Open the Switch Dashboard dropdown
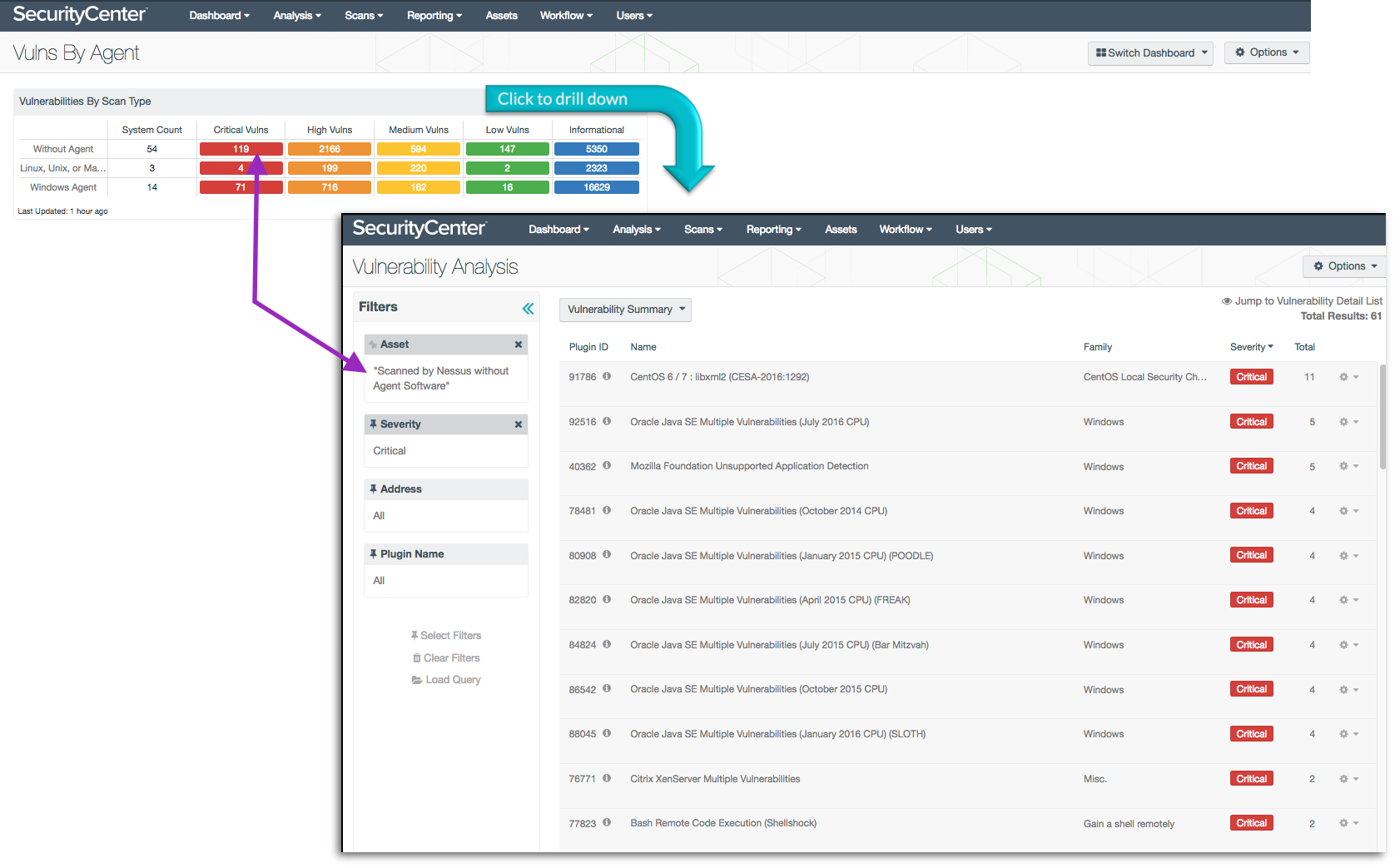 [x=1150, y=53]
